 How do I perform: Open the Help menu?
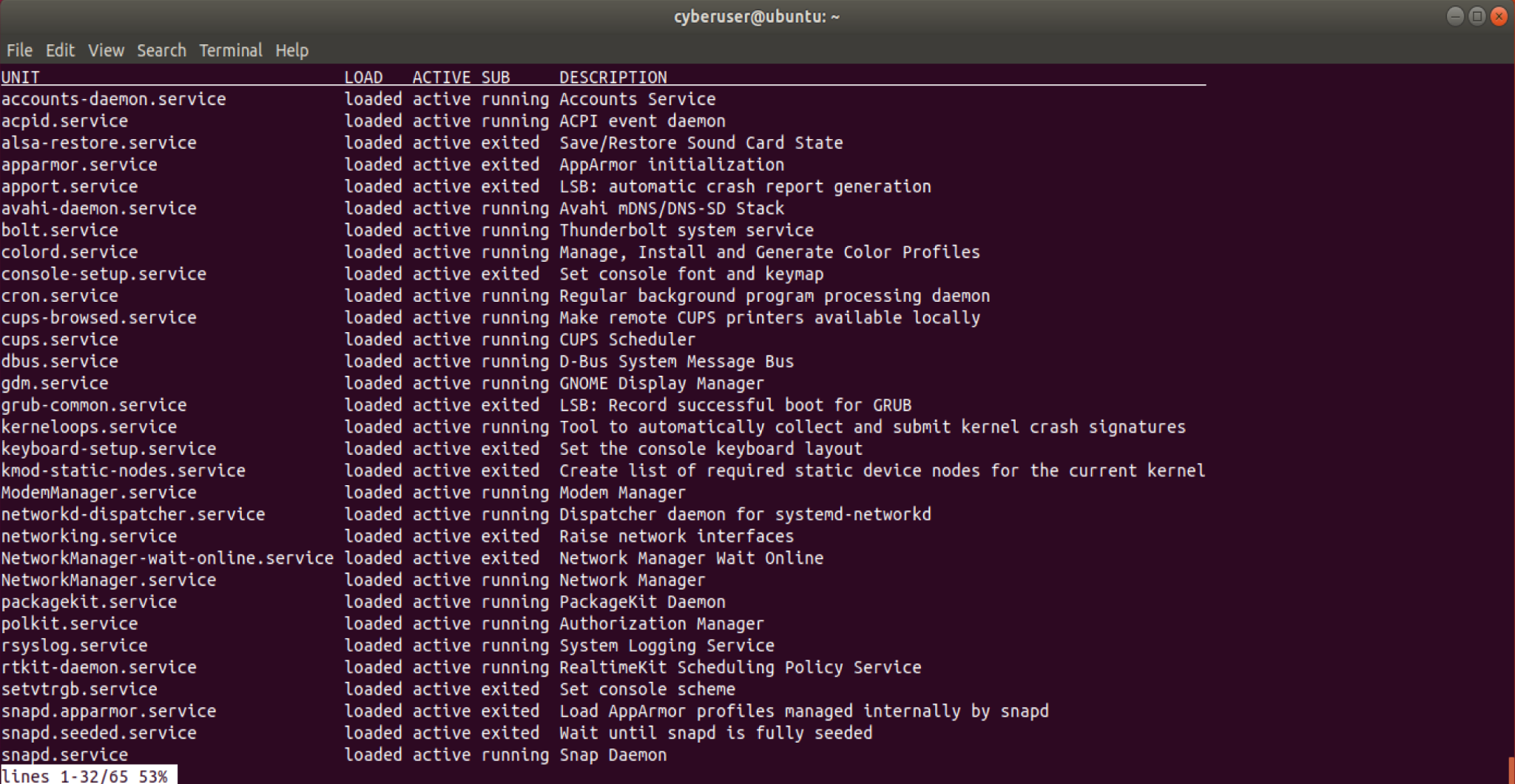point(291,50)
